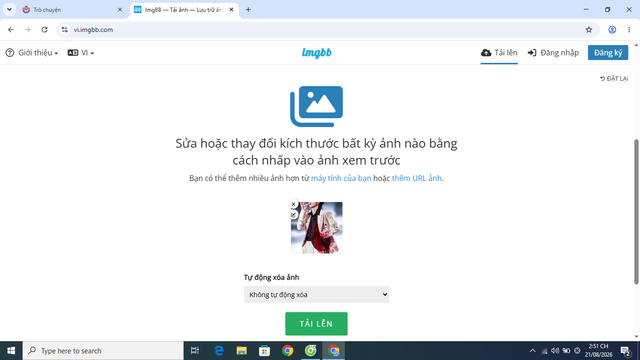Open the Windows Start menu
This screenshot has height=360, width=640.
[11, 351]
